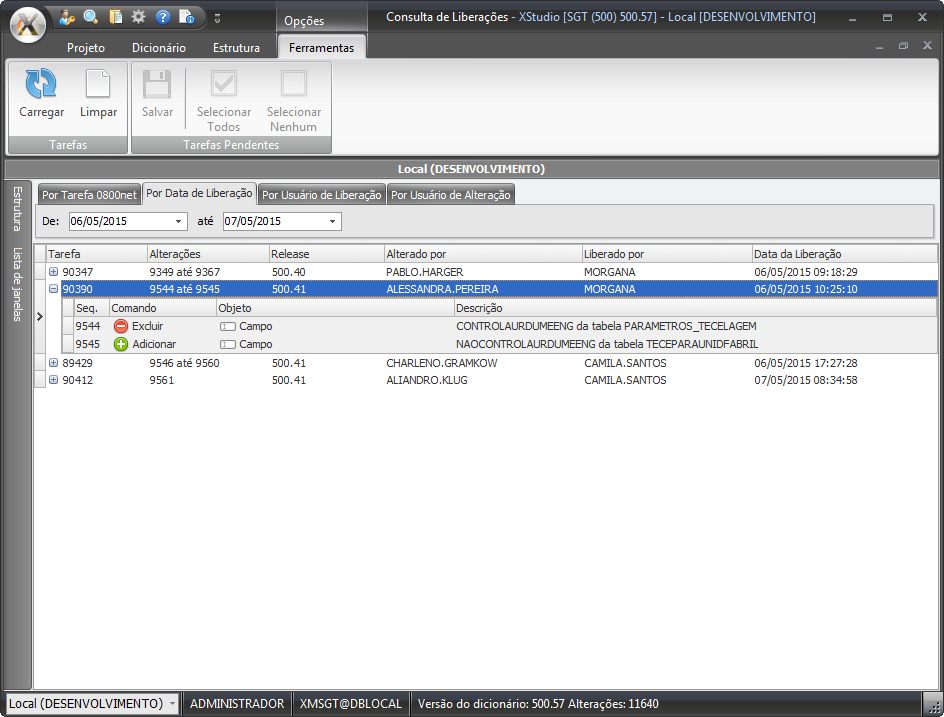944x717 pixels.
Task: Click the gear settings icon in quick toolbar
Action: pos(139,17)
